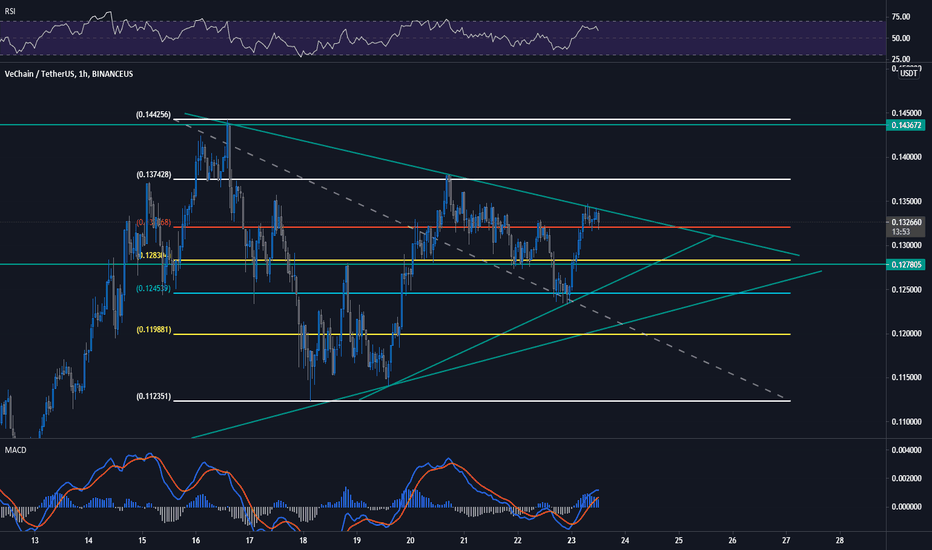The image size is (932, 550).
Task: Click date 22 on the time axis
Action: [x=518, y=540]
